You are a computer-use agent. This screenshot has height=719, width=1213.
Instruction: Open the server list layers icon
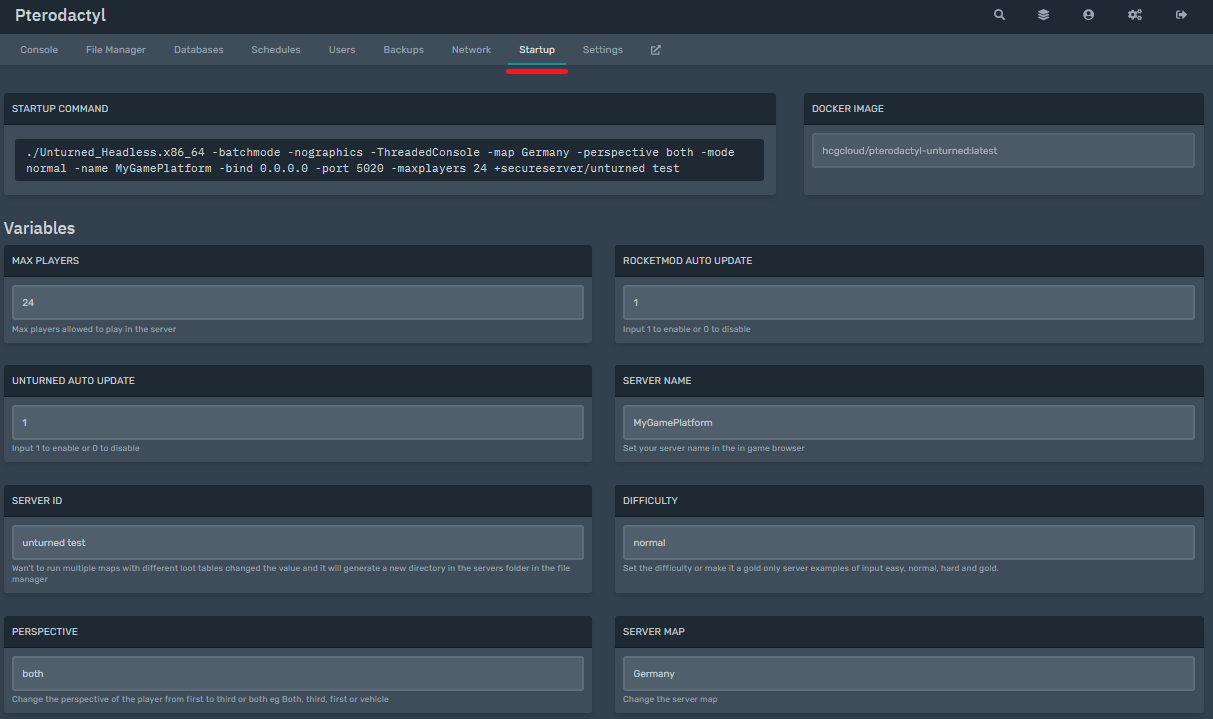(x=1043, y=15)
